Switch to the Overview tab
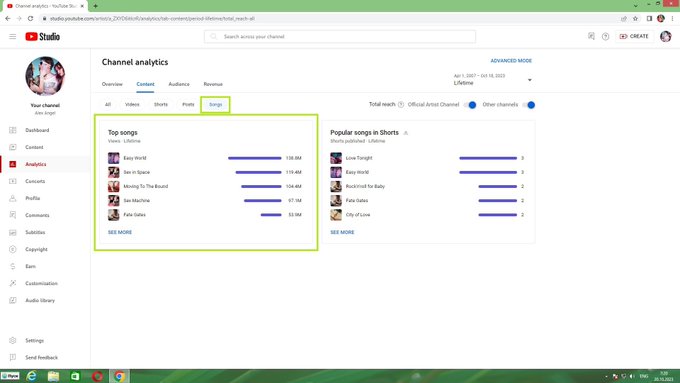The height and width of the screenshot is (383, 680). coord(112,84)
